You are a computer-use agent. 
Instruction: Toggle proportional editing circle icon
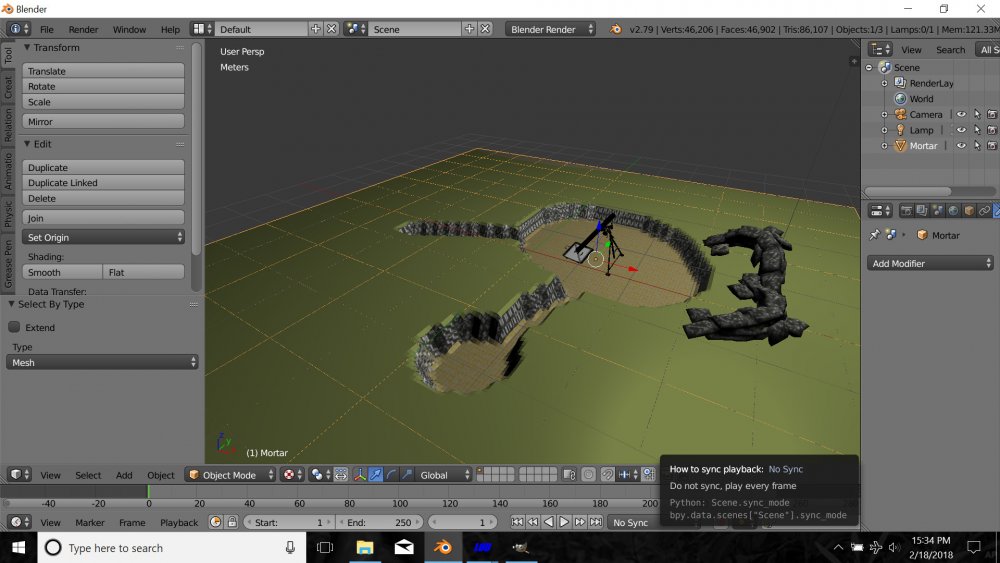pyautogui.click(x=589, y=474)
